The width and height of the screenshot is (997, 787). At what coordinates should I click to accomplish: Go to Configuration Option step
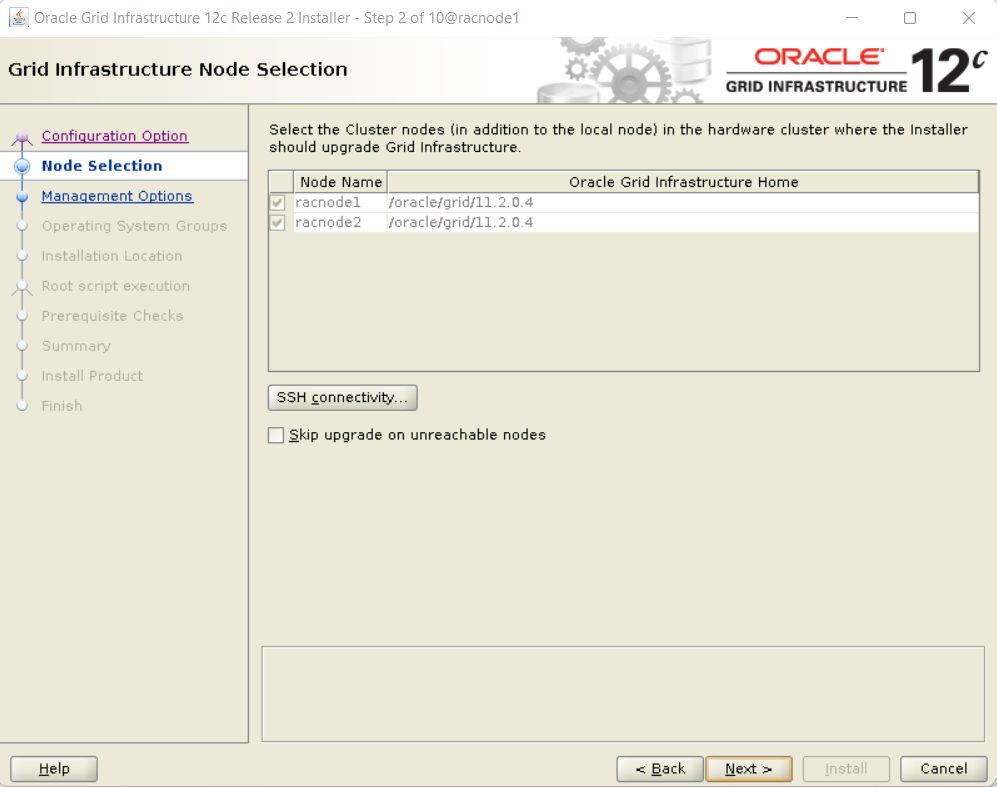114,136
